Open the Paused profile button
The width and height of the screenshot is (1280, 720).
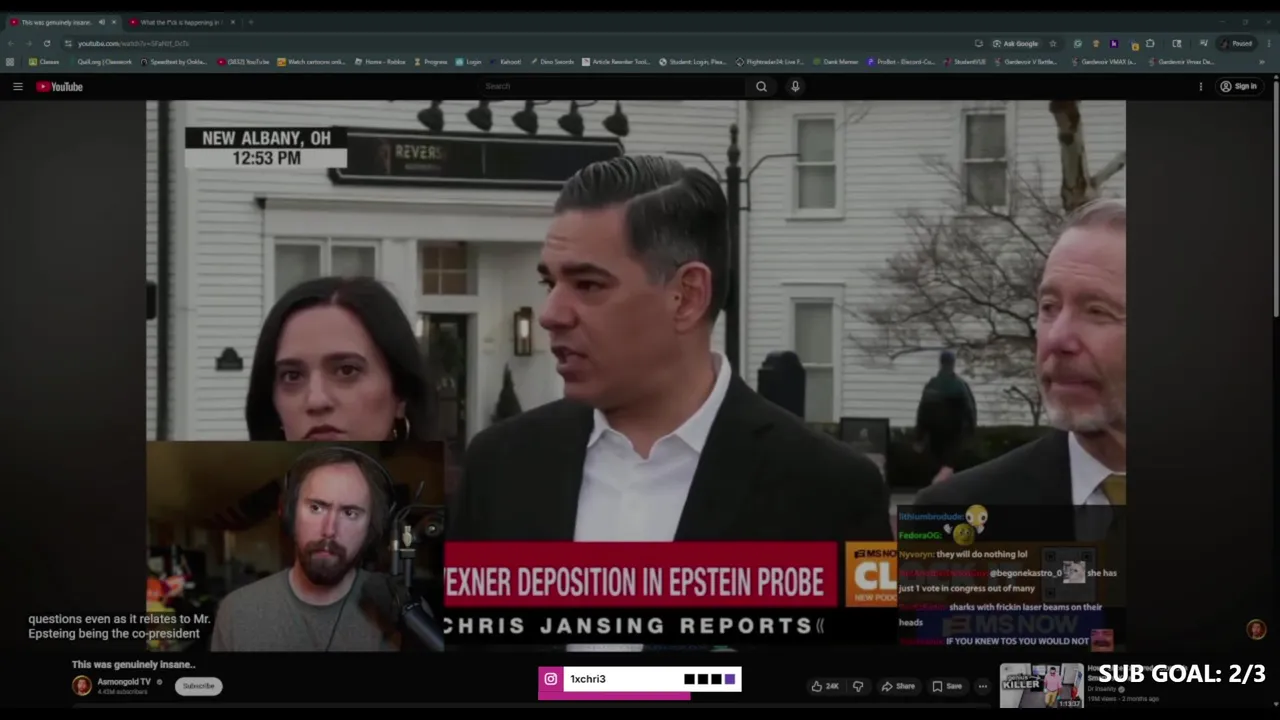tap(1237, 44)
